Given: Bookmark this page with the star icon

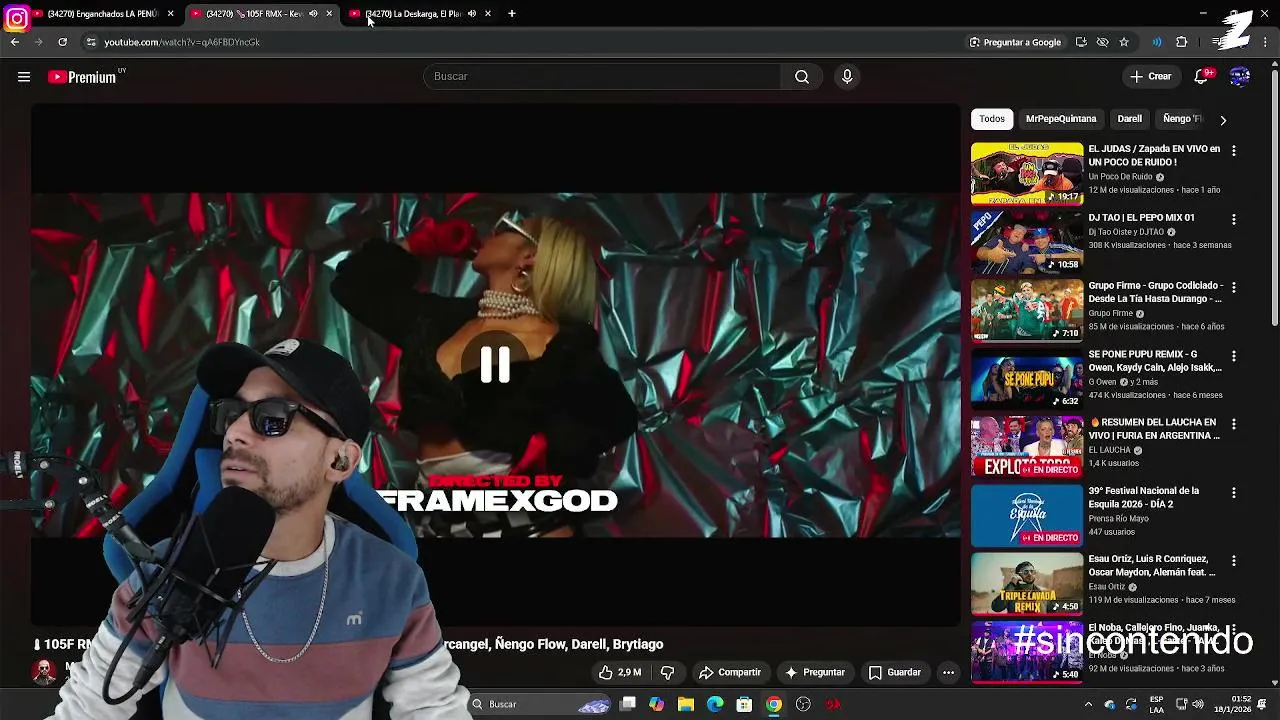Looking at the screenshot, I should 1124,42.
